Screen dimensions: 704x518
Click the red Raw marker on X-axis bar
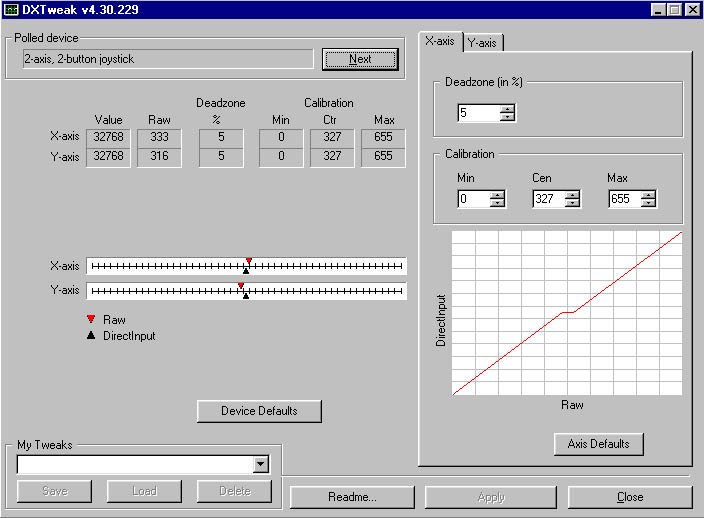click(x=249, y=261)
